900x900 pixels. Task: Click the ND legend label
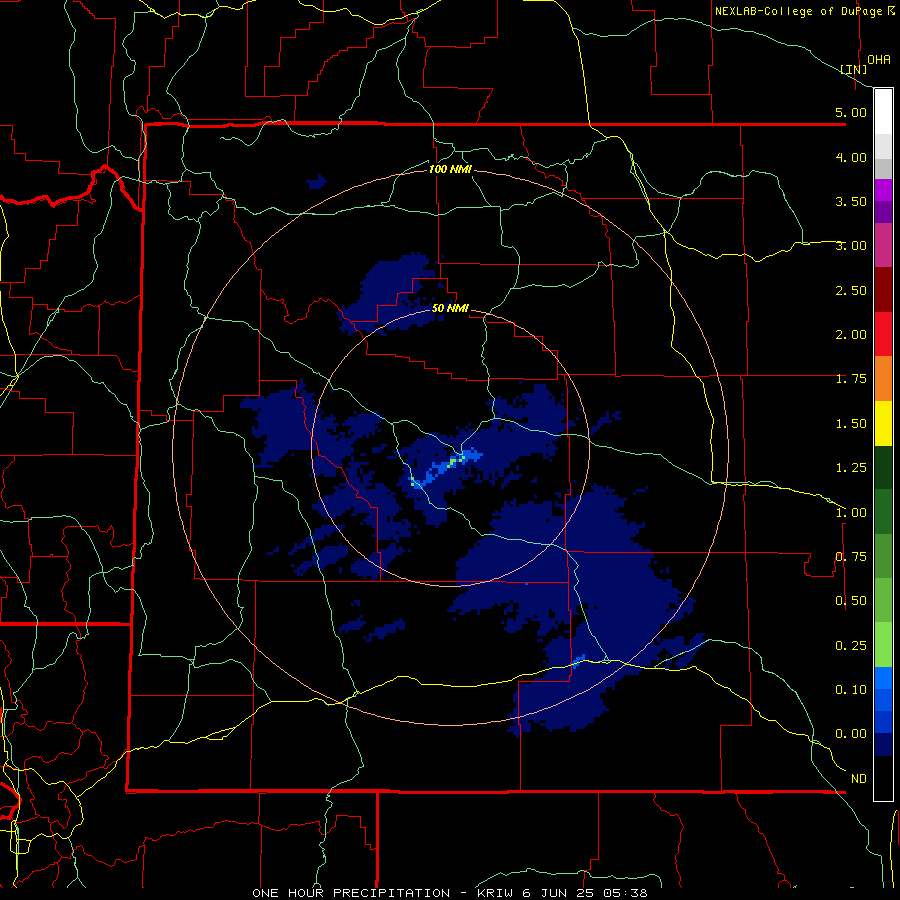[859, 779]
